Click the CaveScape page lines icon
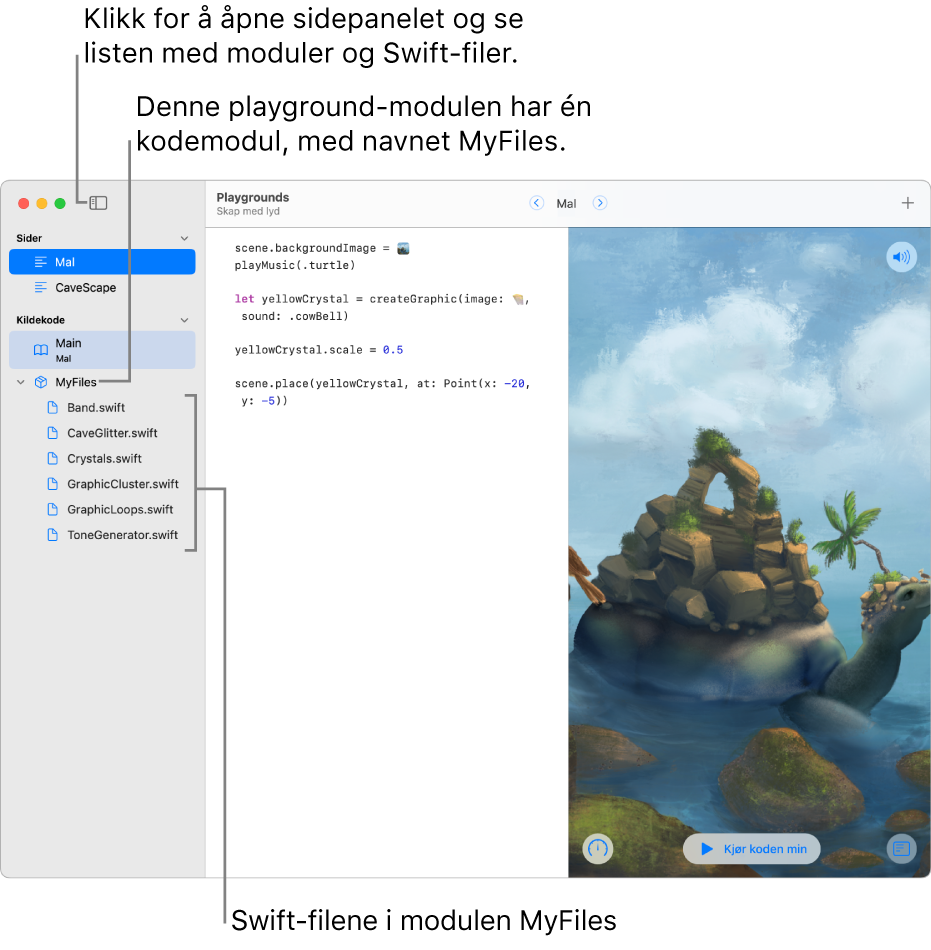The width and height of the screenshot is (931, 950). pyautogui.click(x=41, y=287)
